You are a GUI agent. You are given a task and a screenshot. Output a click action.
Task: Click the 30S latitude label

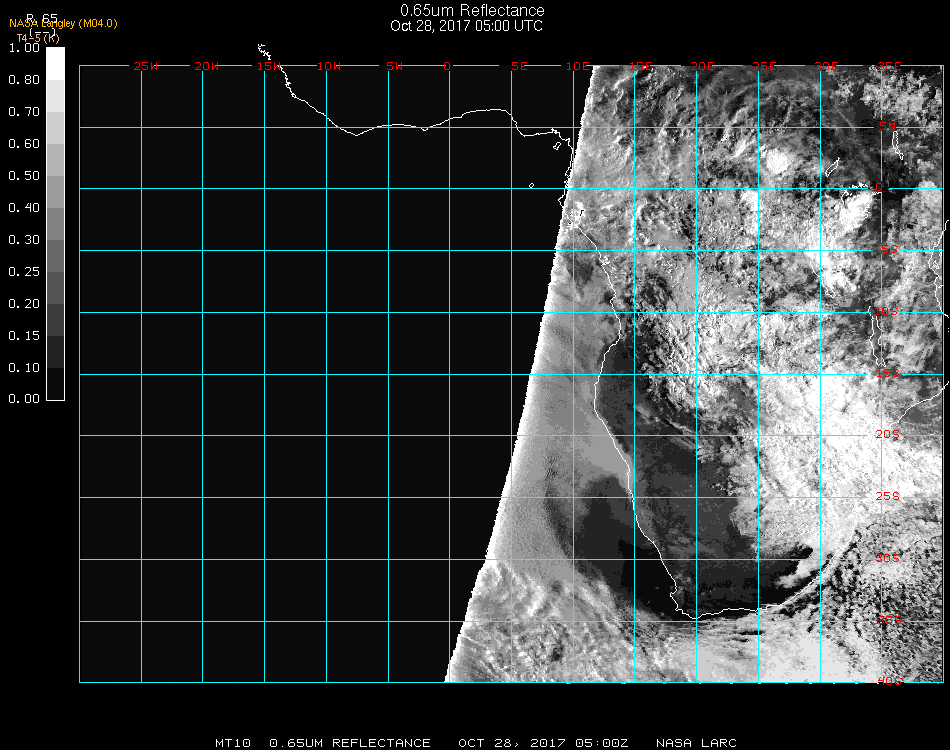point(888,558)
